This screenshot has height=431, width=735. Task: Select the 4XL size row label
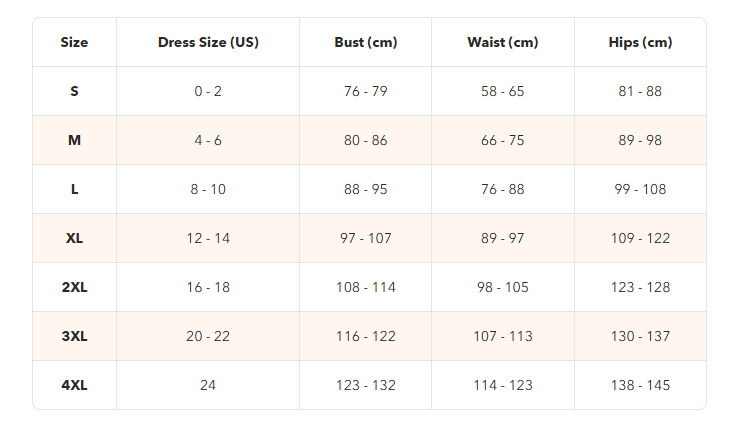click(74, 385)
